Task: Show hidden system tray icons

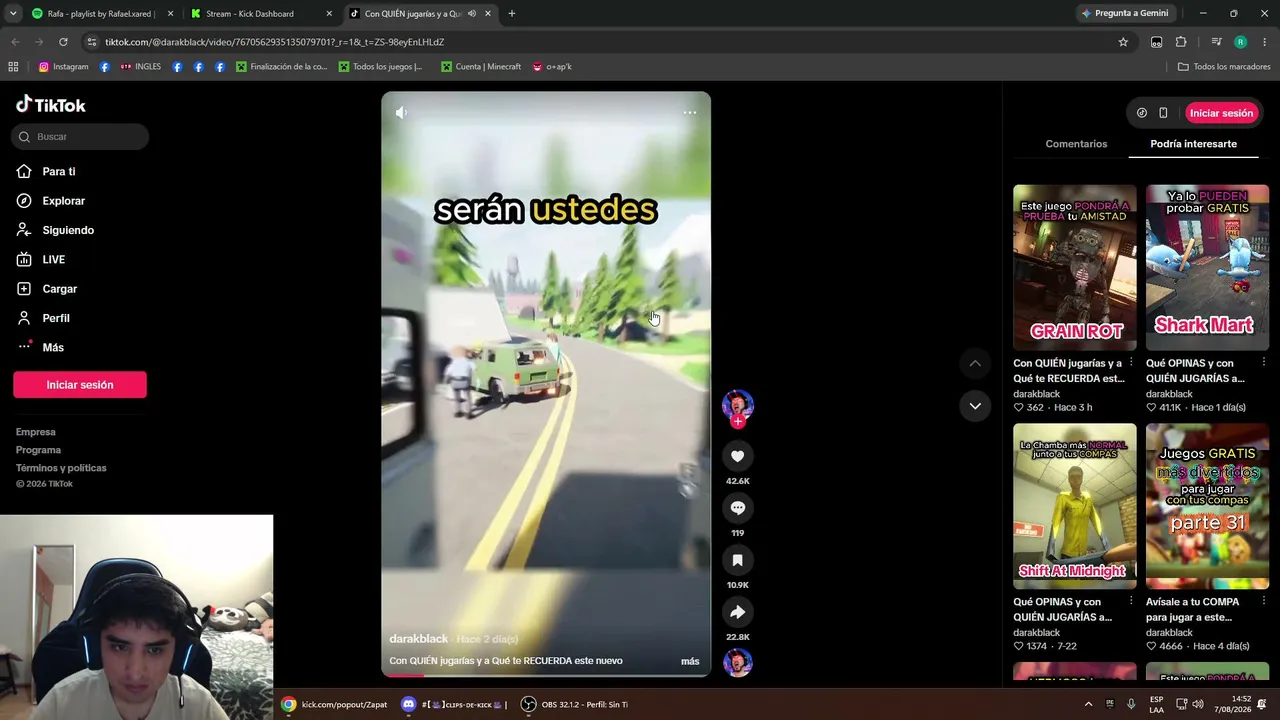Action: tap(1089, 705)
